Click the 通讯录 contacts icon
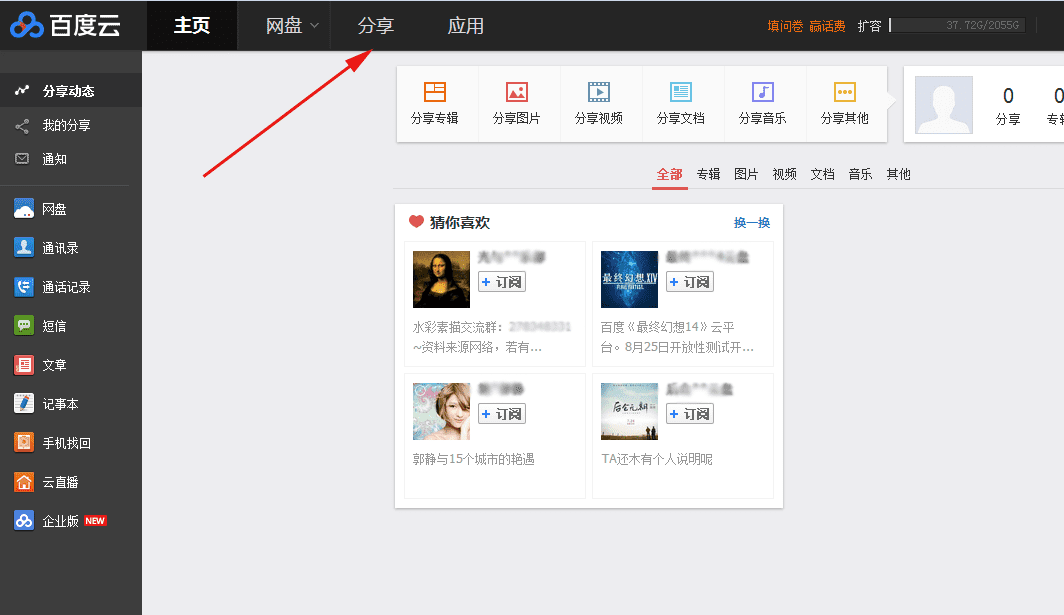 [x=24, y=248]
